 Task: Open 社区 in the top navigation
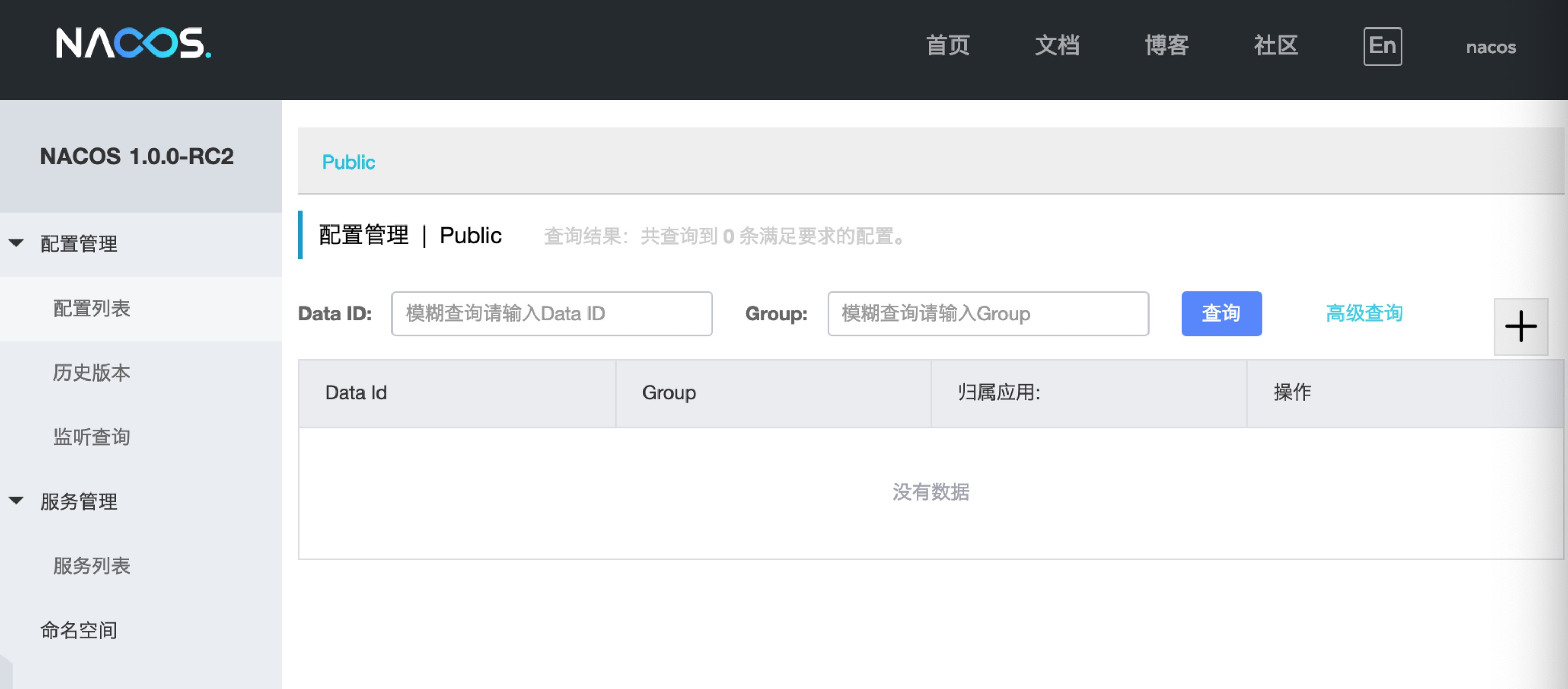point(1276,46)
